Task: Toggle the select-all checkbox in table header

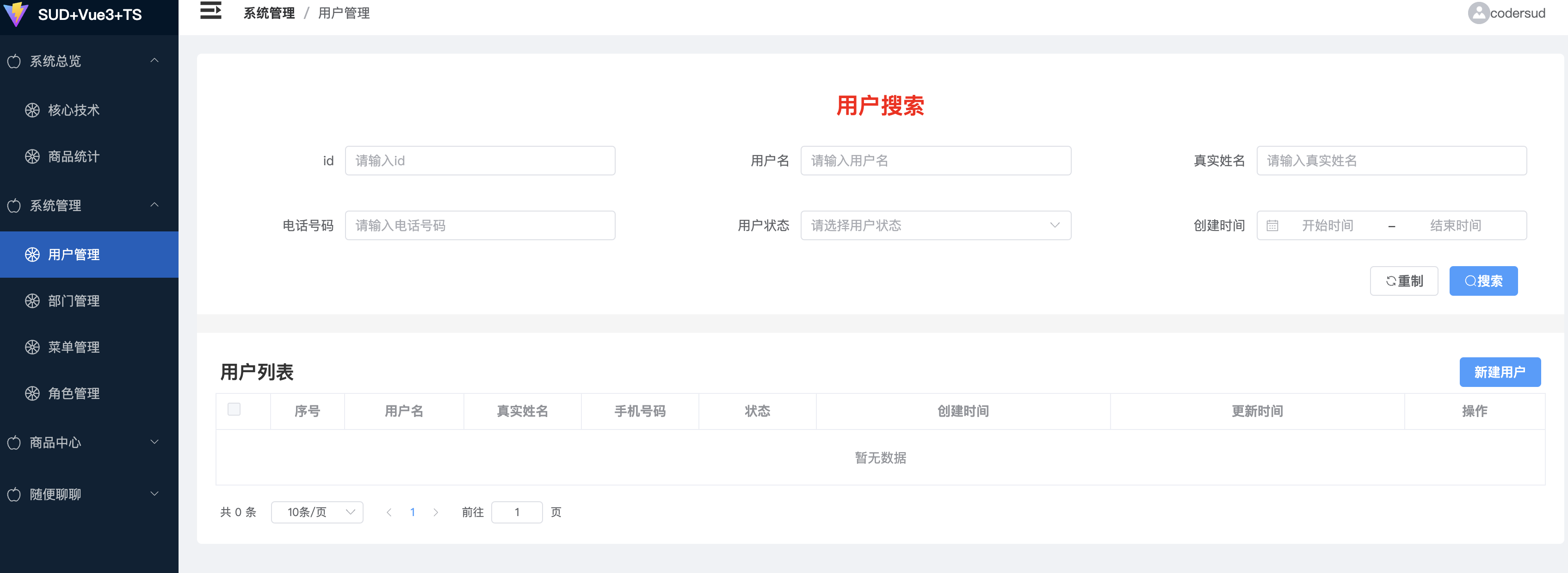Action: pyautogui.click(x=234, y=409)
